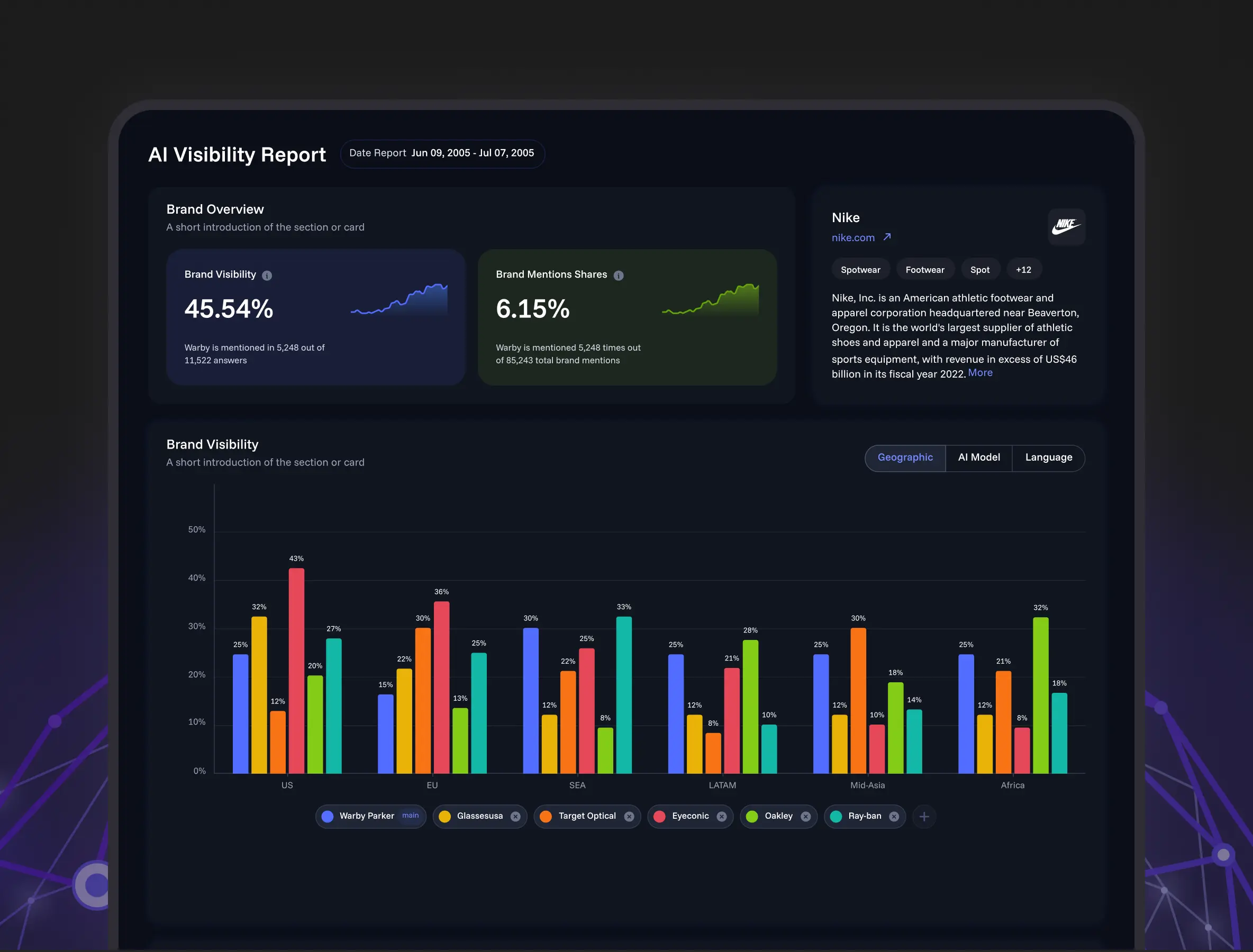Open the nike.com link
Viewport: 1253px width, 952px height.
[x=854, y=237]
